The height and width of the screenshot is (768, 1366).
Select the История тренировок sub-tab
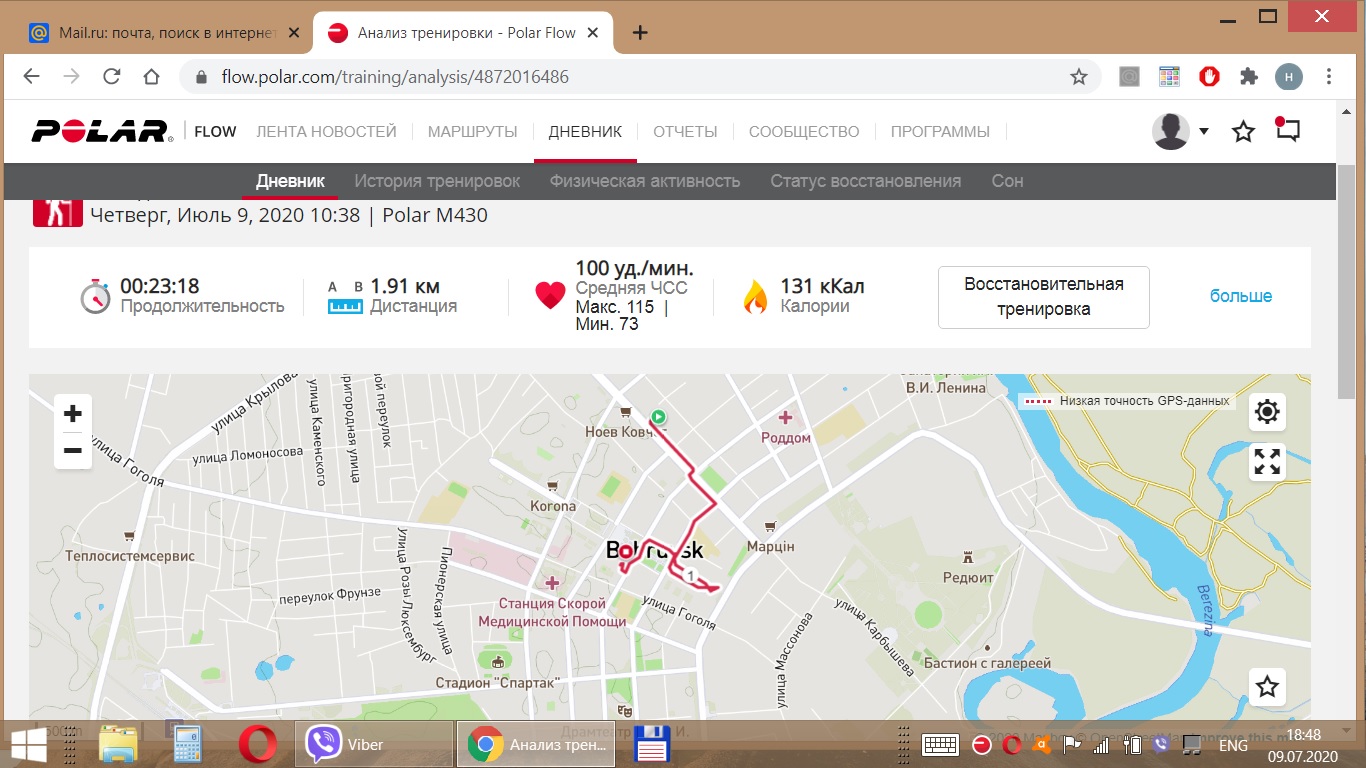pyautogui.click(x=437, y=181)
